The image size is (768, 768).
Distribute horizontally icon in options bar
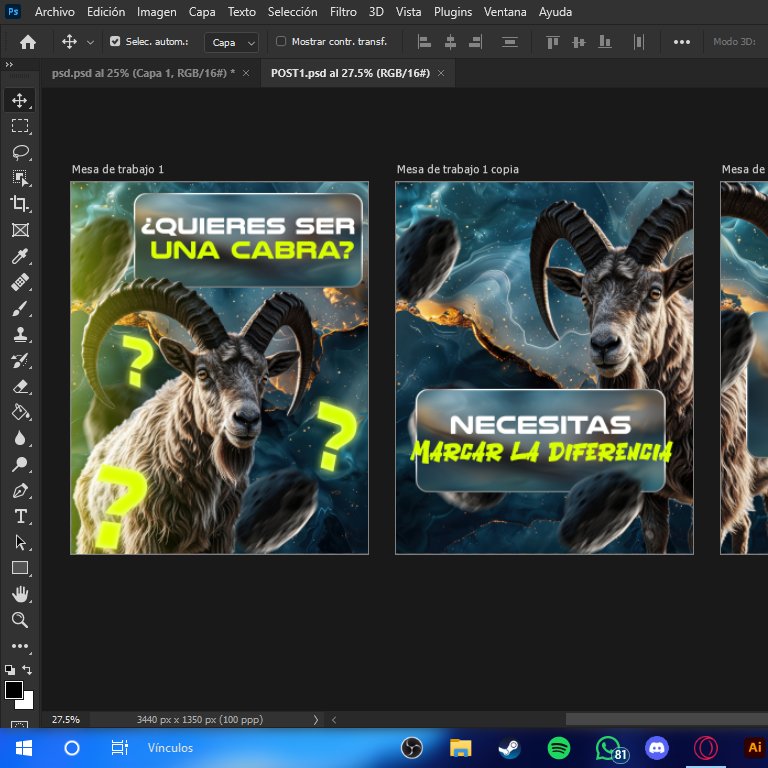(639, 42)
